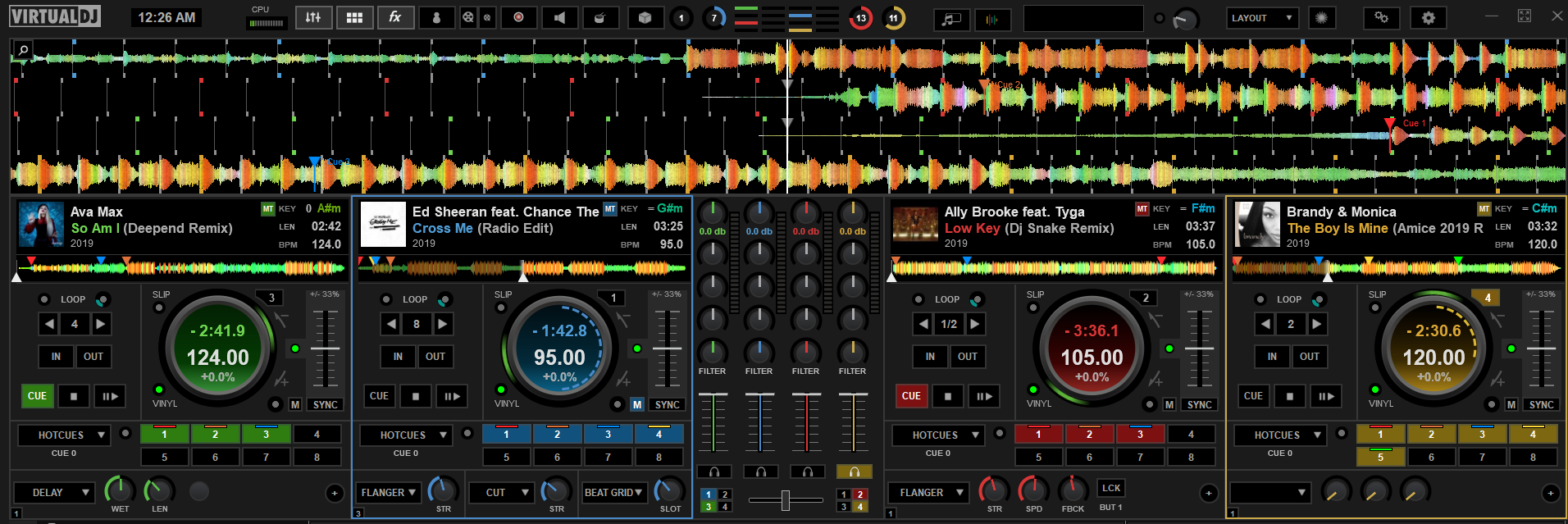
Task: Toggle SLIP mode on the Ed Sheeran deck
Action: click(x=501, y=308)
